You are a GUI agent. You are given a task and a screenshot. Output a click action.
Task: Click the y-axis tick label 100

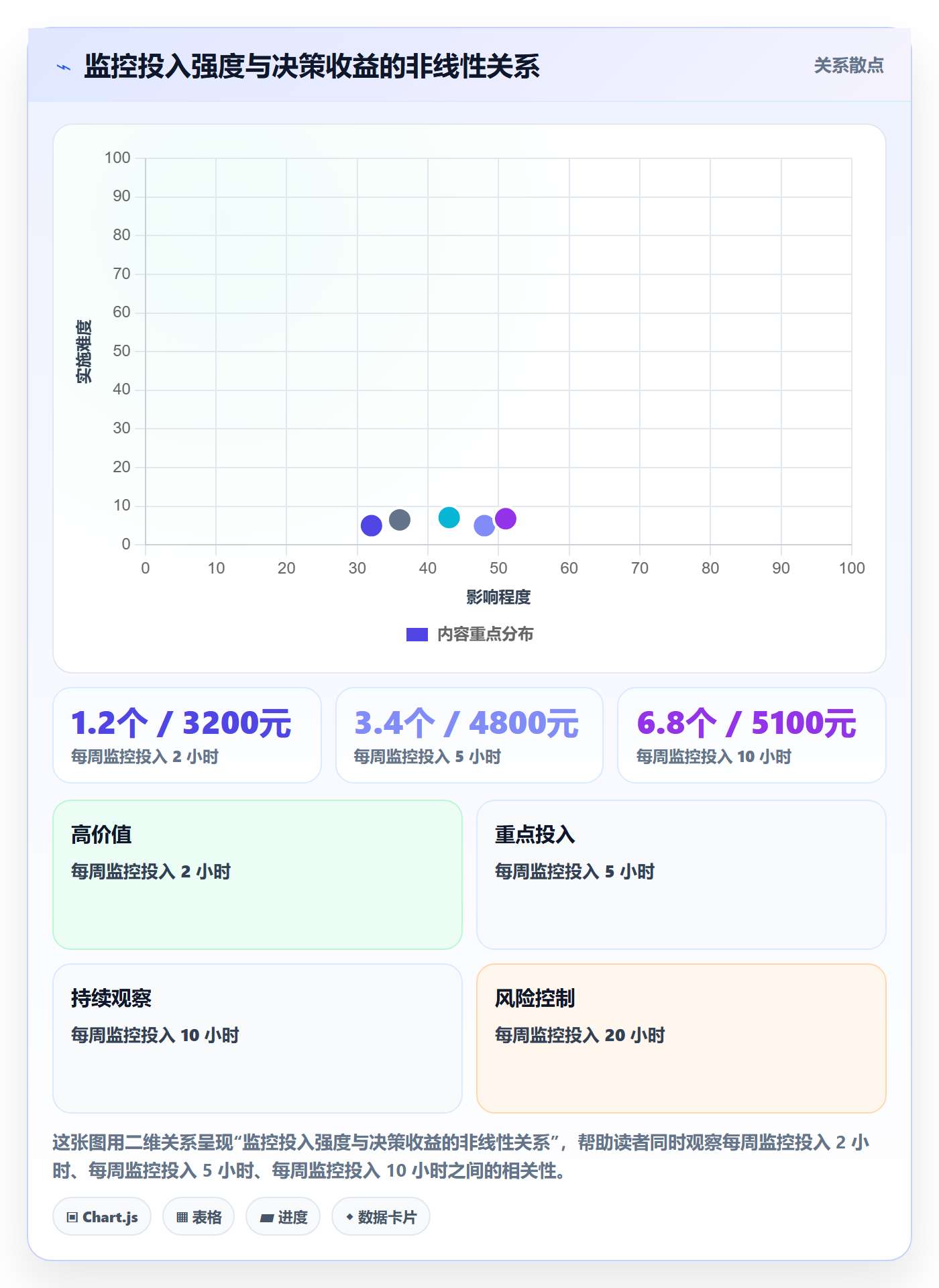point(117,158)
